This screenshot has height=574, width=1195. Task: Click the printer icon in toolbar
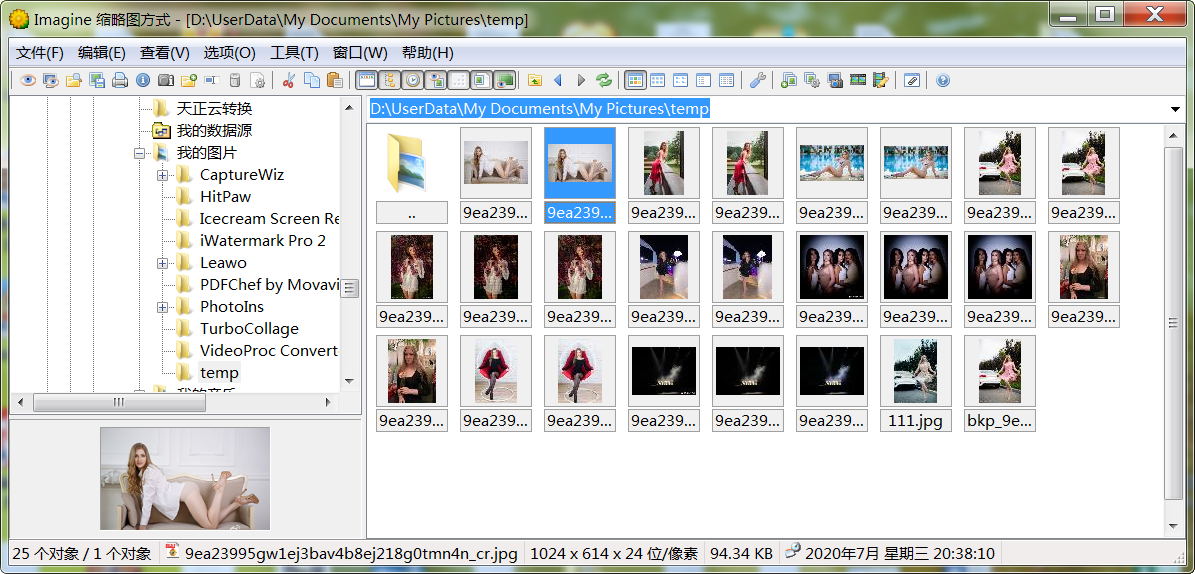pos(120,81)
